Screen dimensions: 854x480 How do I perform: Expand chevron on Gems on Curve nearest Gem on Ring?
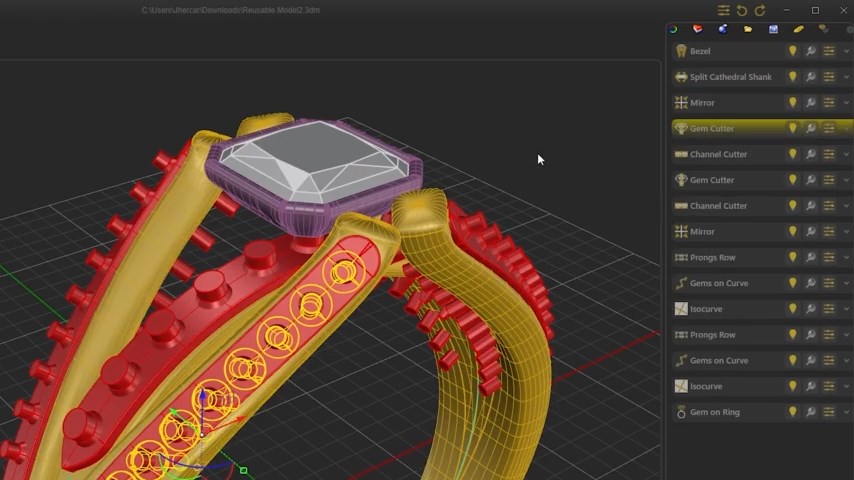[846, 361]
